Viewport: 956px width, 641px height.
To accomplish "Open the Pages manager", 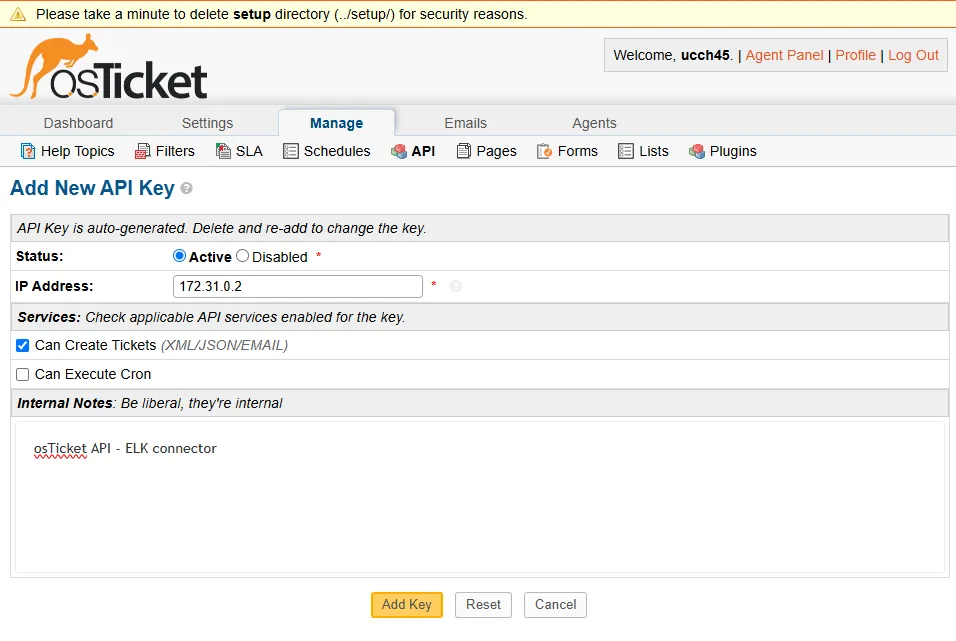I will pyautogui.click(x=486, y=151).
